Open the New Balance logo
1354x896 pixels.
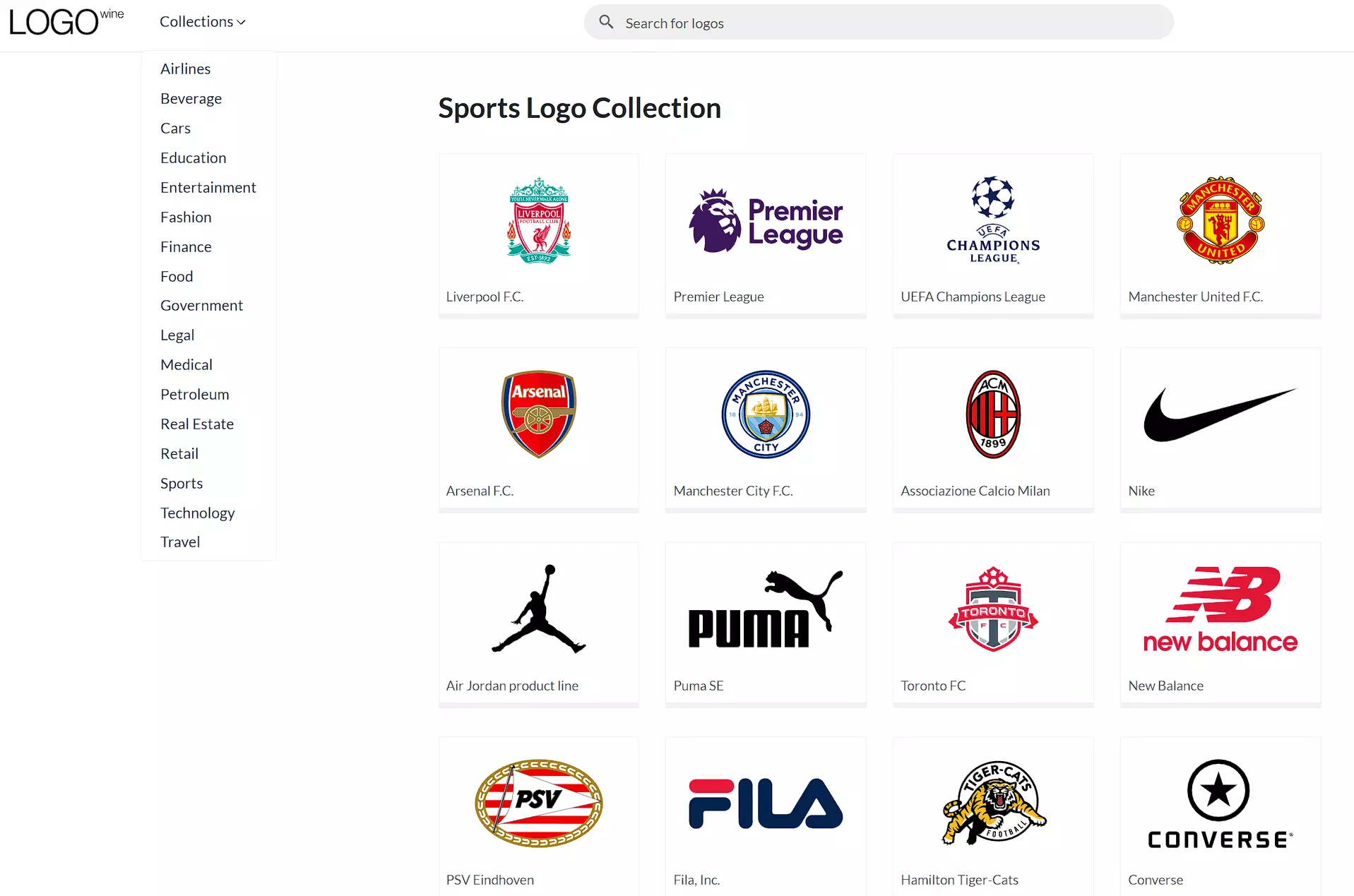pos(1220,609)
